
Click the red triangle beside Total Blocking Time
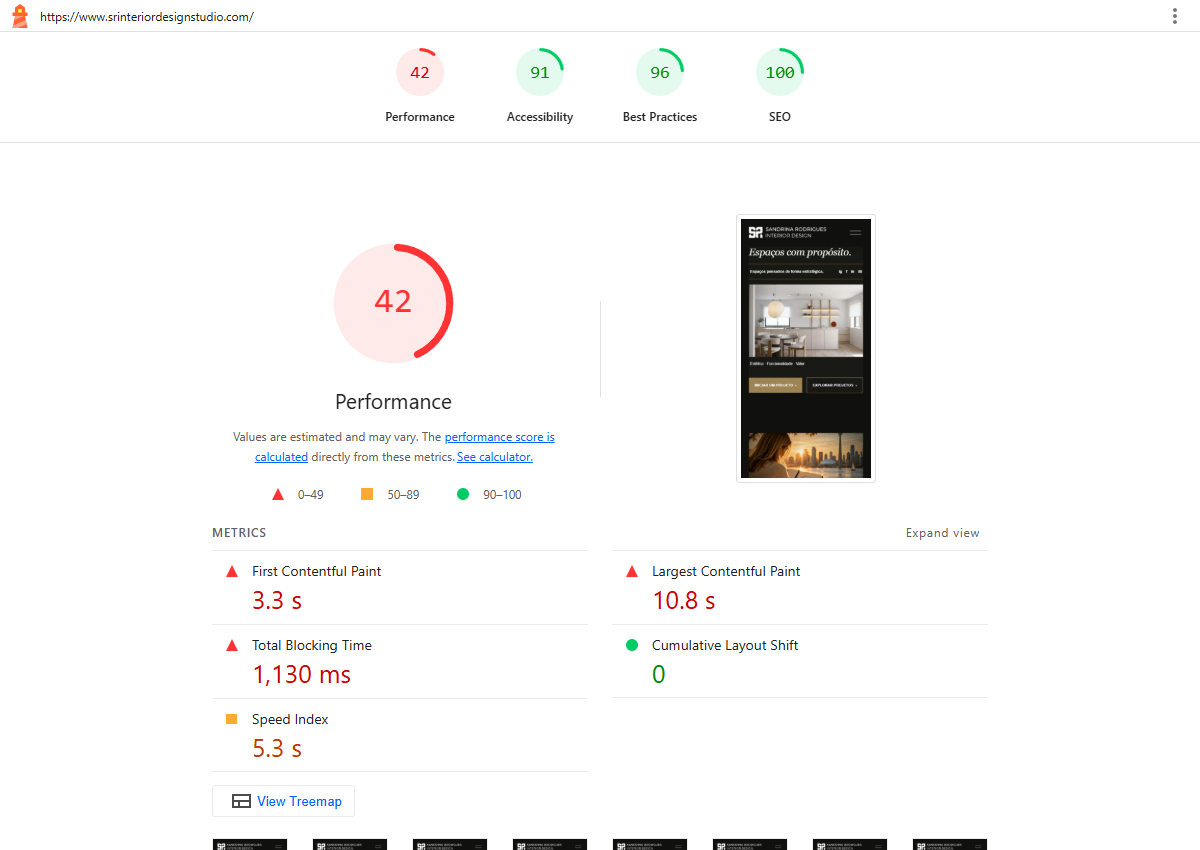[x=232, y=645]
